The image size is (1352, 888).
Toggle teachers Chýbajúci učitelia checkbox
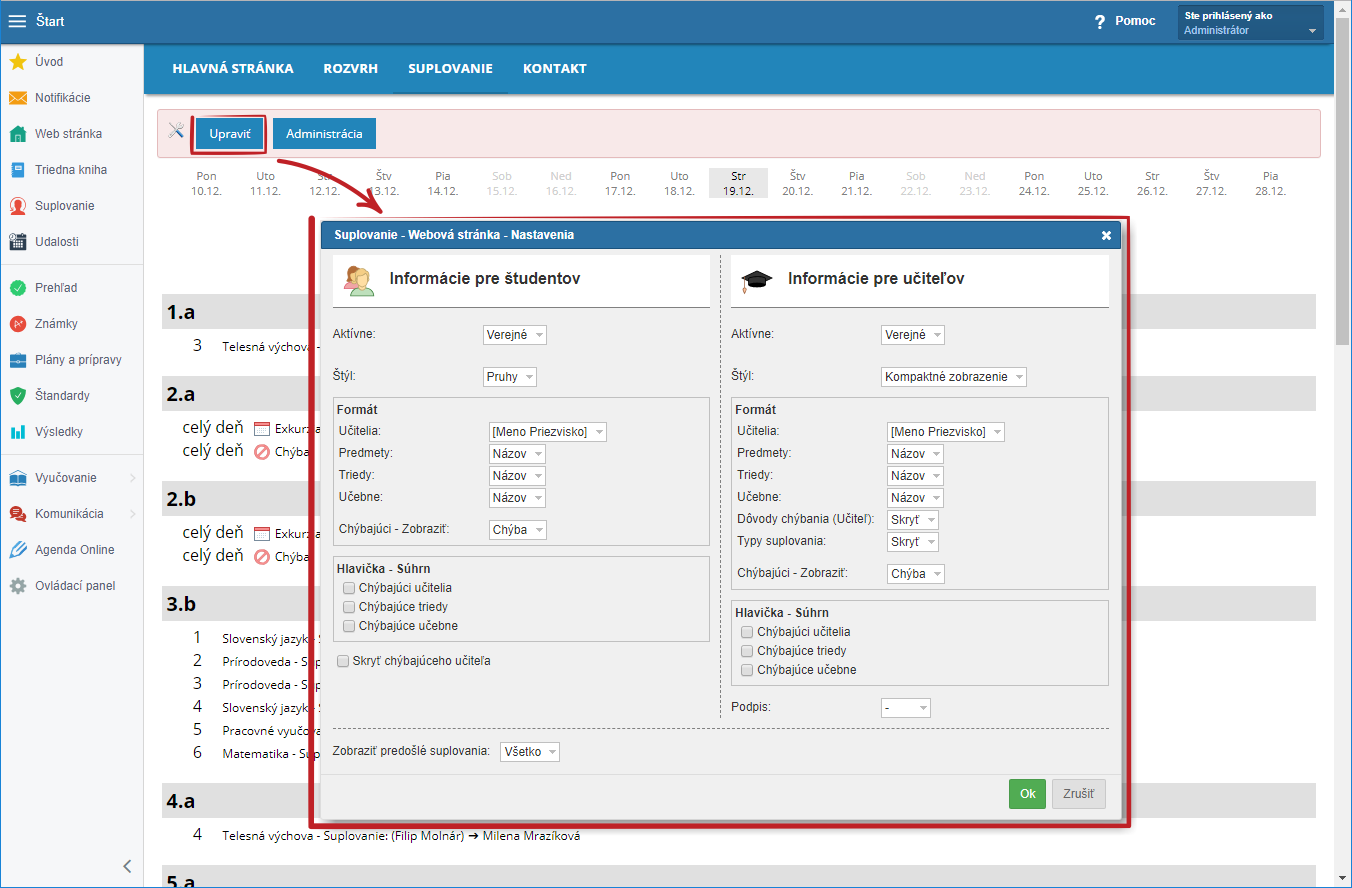coord(747,632)
